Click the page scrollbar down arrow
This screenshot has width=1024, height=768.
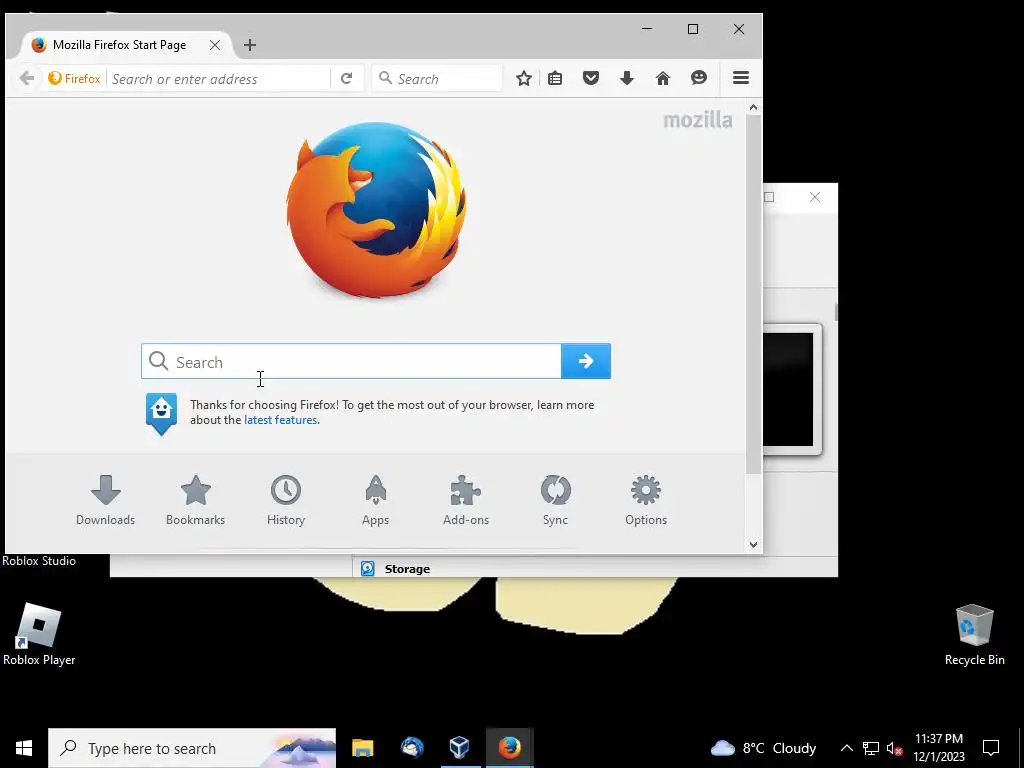(x=754, y=545)
